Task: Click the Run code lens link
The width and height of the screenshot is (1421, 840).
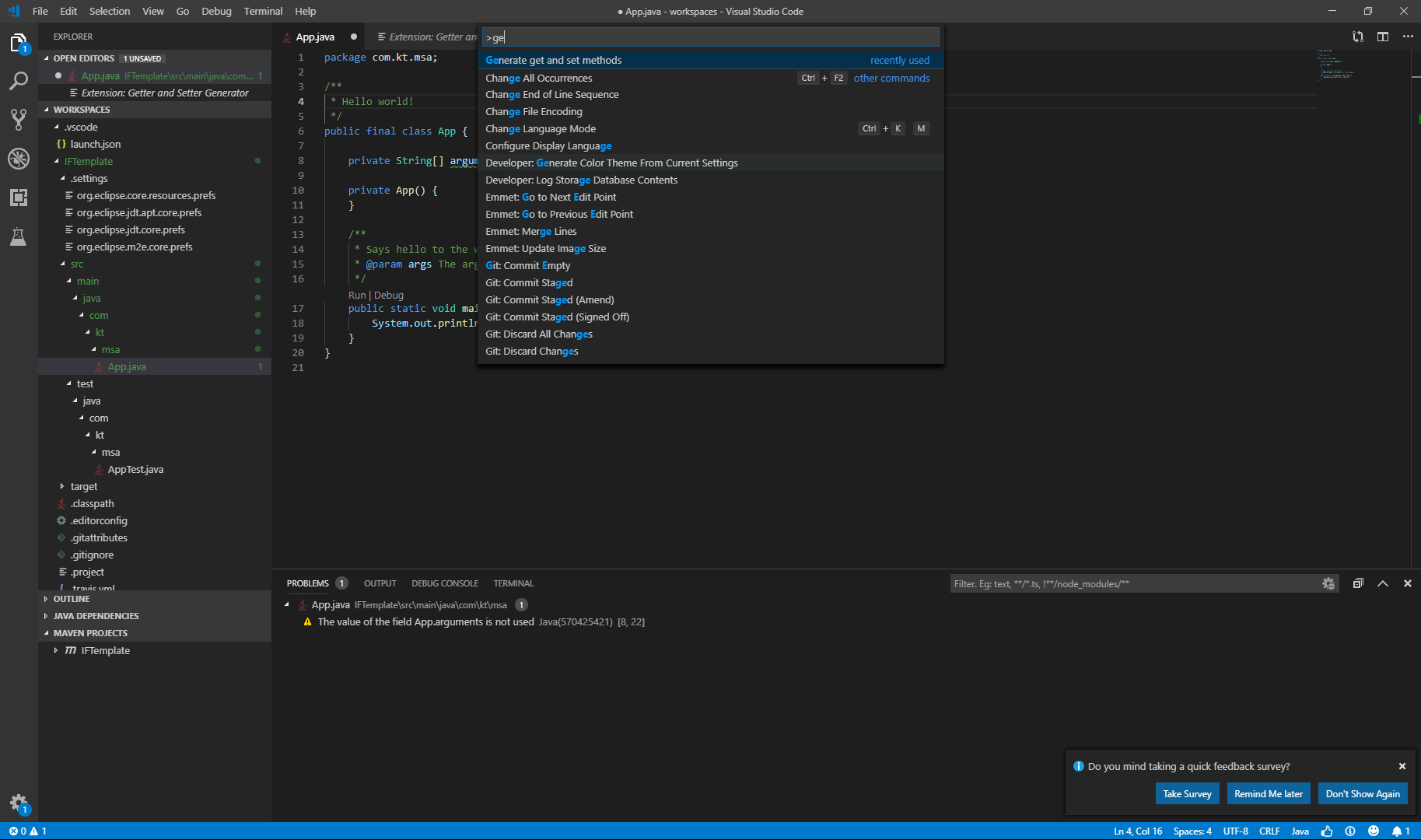Action: point(357,295)
